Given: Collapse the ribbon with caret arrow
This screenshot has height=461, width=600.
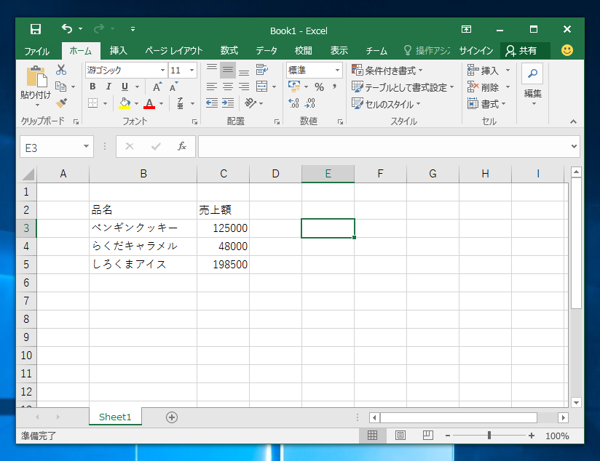Looking at the screenshot, I should 573,122.
